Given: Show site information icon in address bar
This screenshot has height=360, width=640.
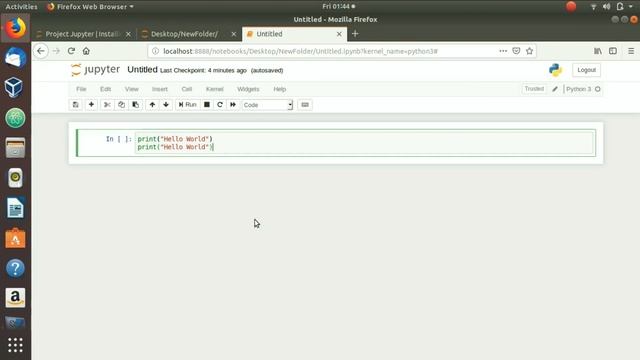Looking at the screenshot, I should (155, 51).
